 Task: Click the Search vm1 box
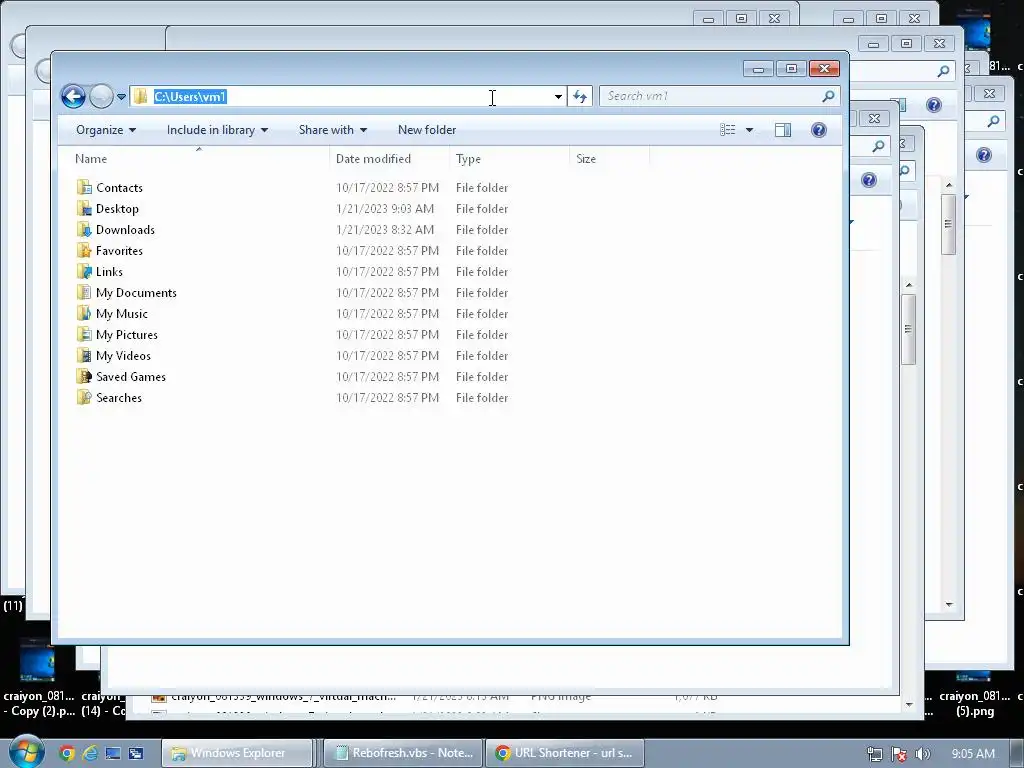718,96
